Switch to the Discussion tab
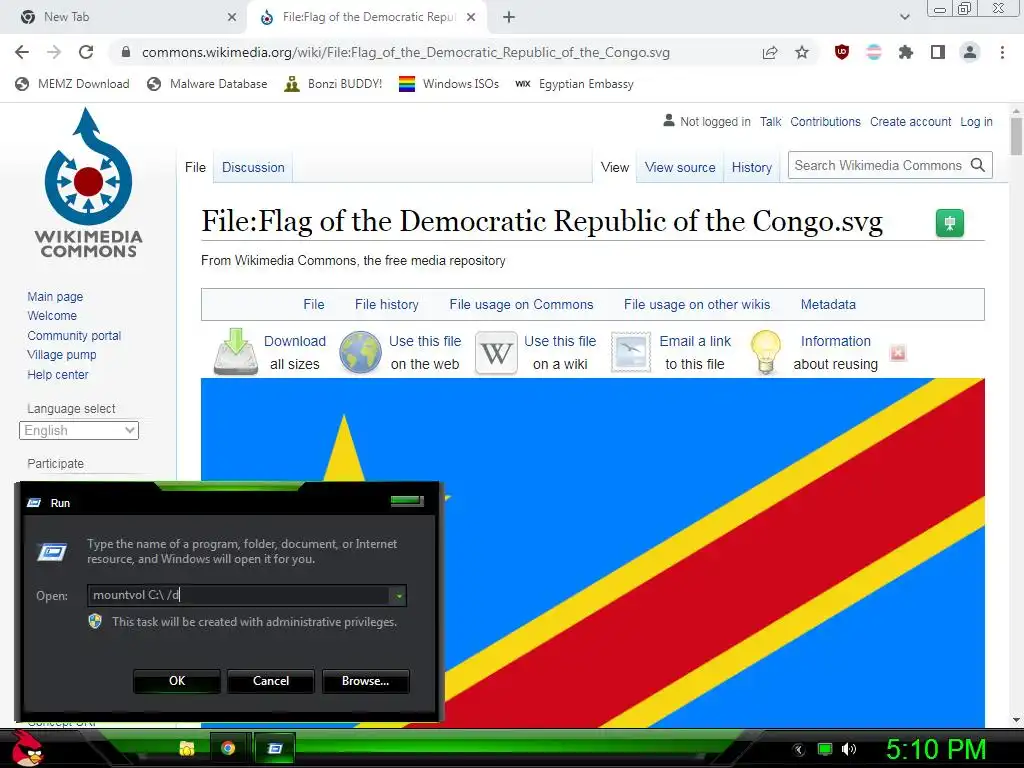1024x768 pixels. (x=253, y=167)
